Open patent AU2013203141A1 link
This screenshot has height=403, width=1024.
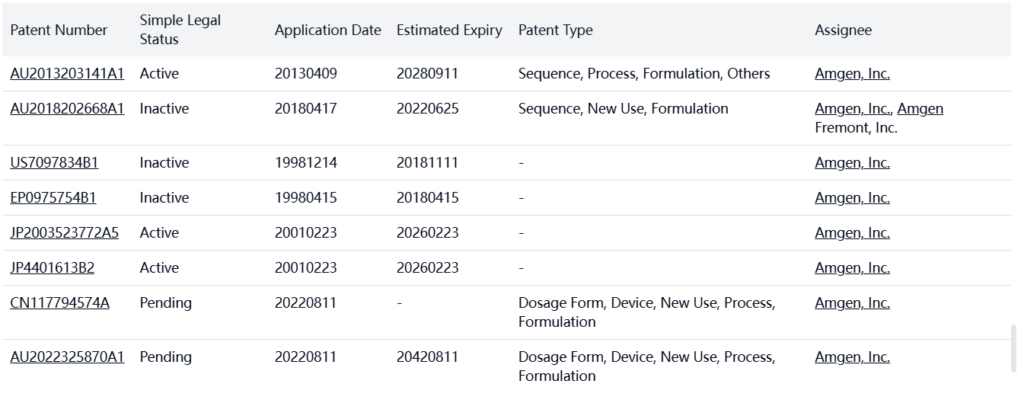[x=67, y=73]
